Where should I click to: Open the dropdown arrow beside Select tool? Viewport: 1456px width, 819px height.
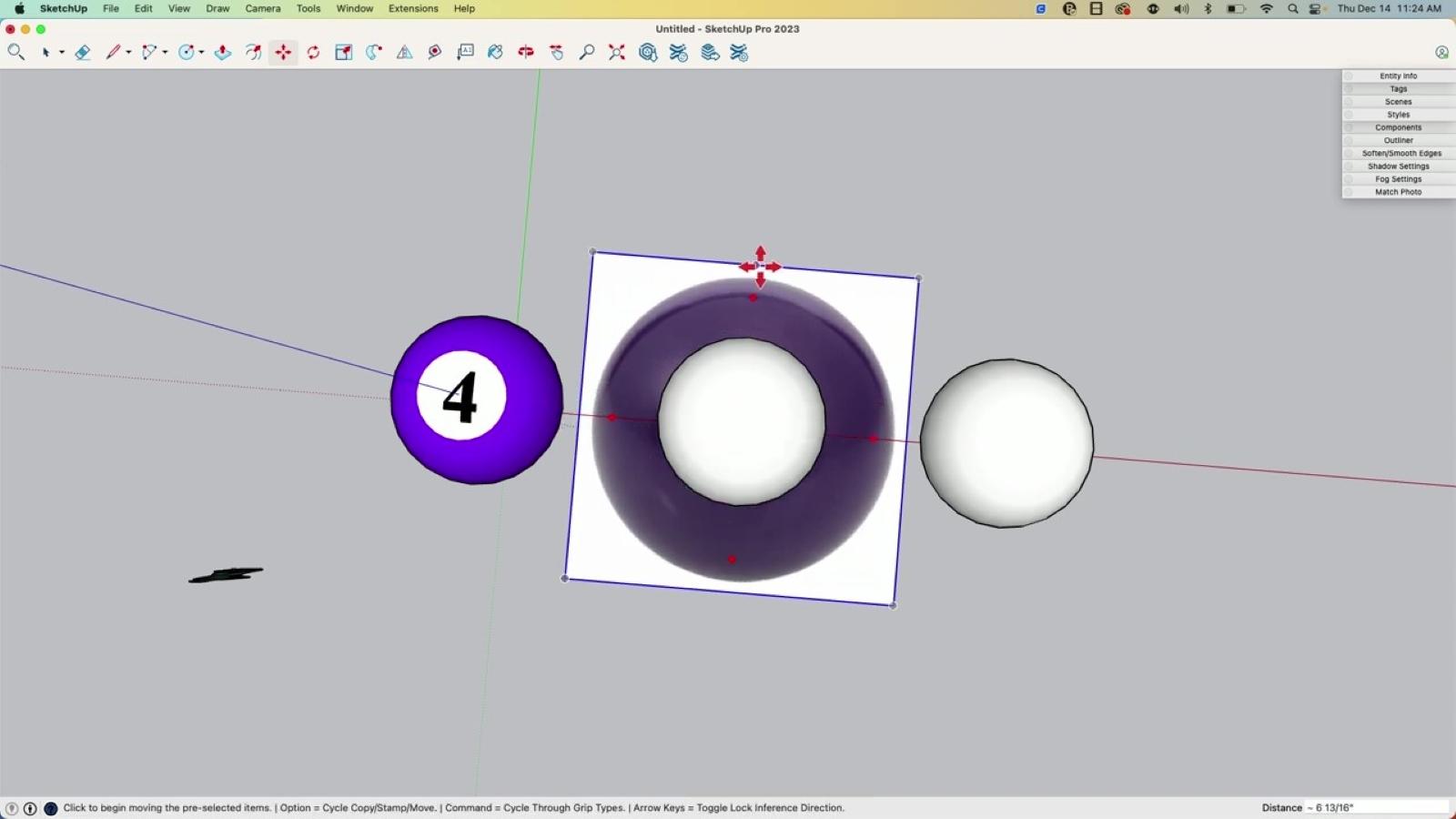click(x=62, y=53)
